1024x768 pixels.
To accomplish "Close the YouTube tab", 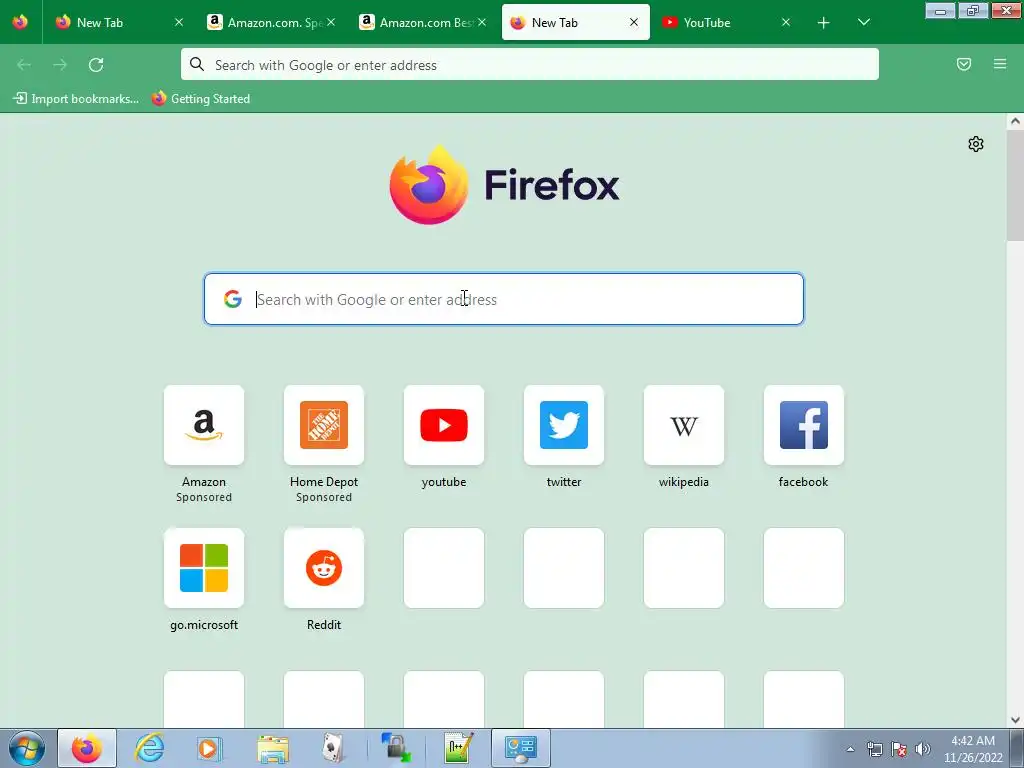I will [786, 23].
